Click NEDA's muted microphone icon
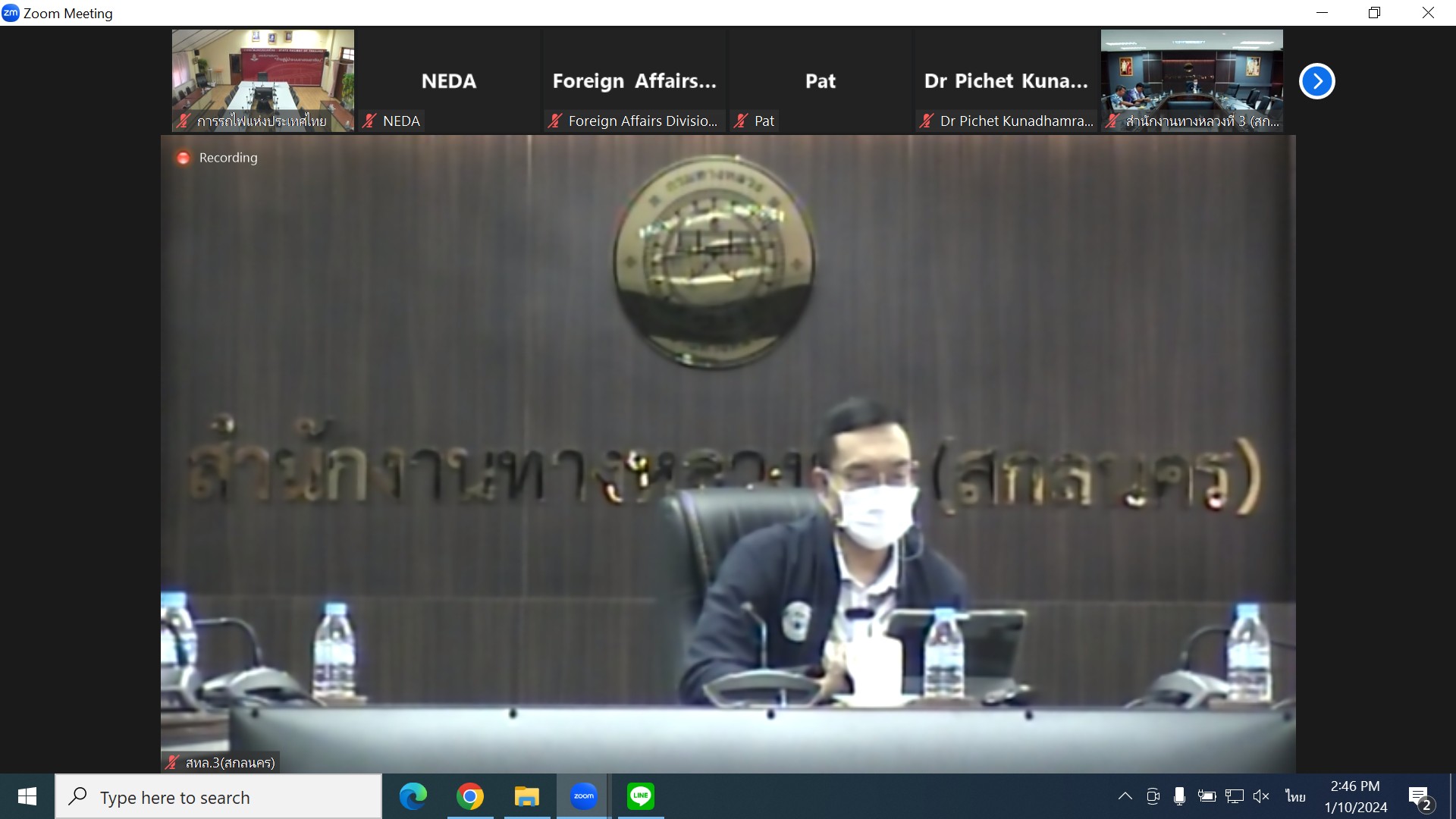The height and width of the screenshot is (819, 1456). (369, 121)
